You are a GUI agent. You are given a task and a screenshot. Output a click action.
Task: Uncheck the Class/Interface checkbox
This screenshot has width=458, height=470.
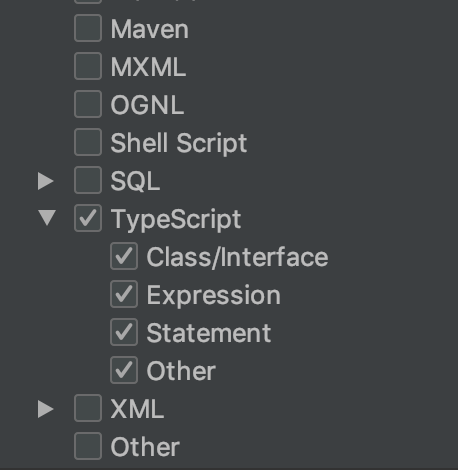click(x=124, y=256)
